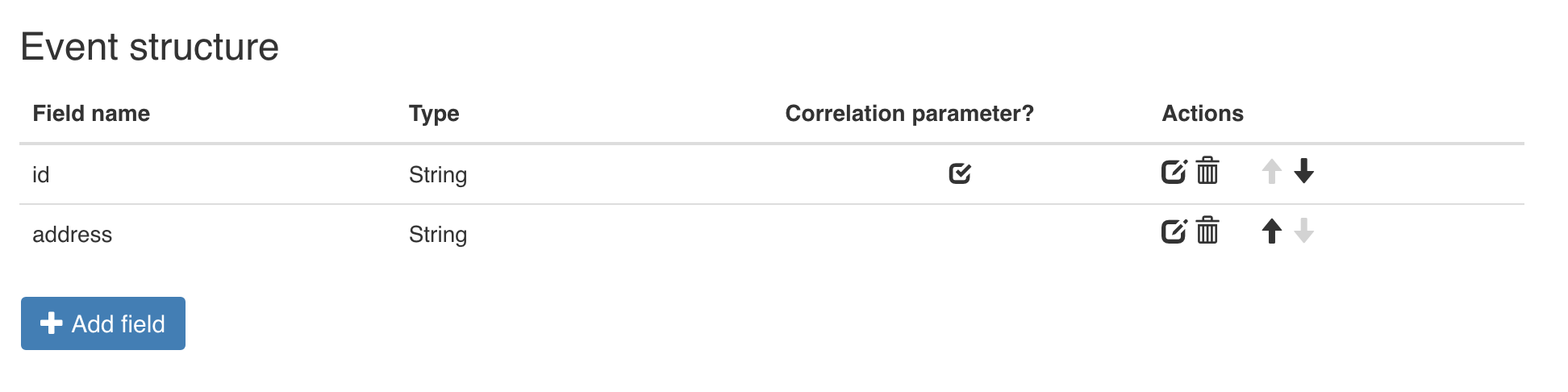Click the String type in id row
Screen dimensions: 1568x392
438,175
